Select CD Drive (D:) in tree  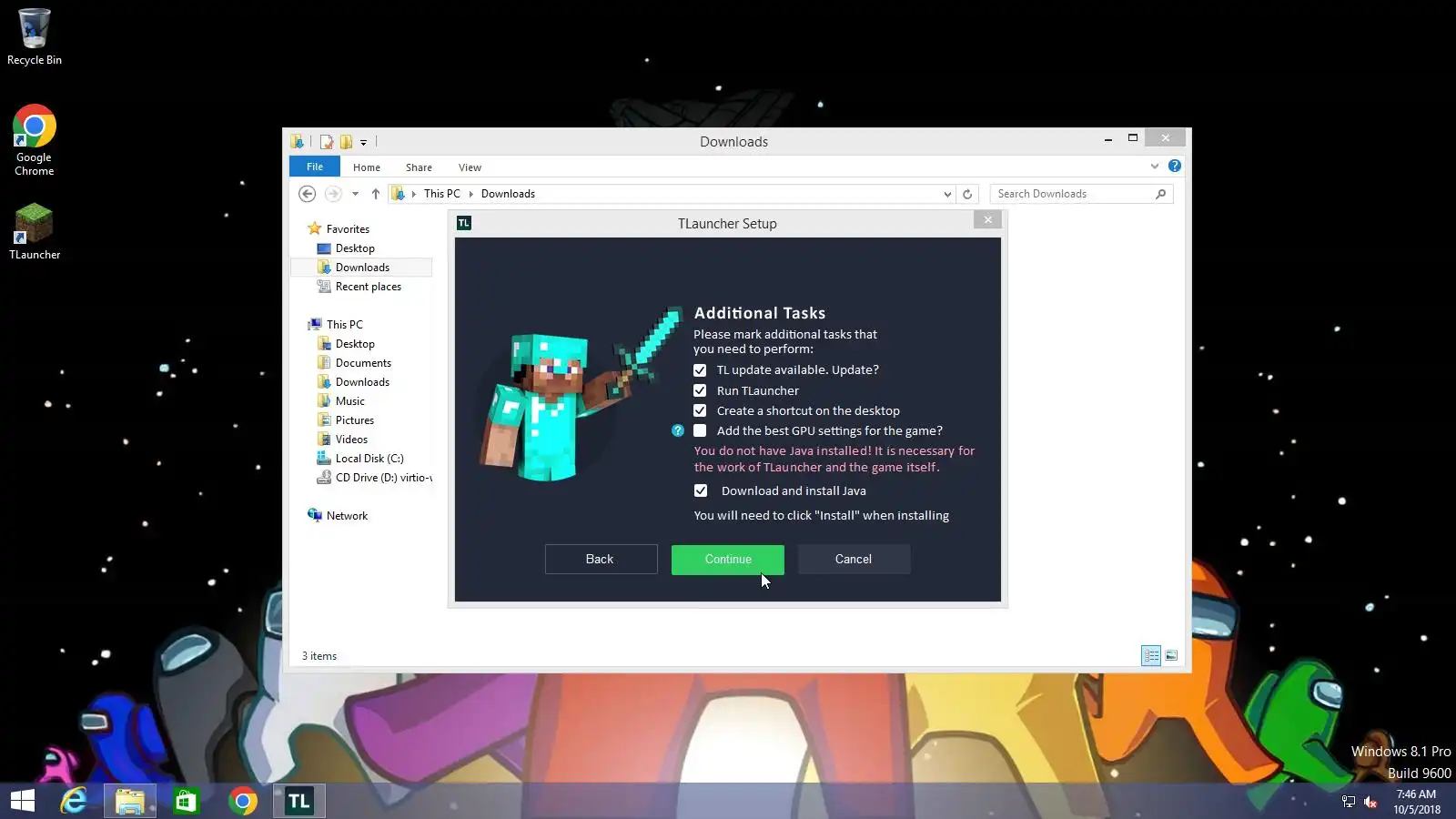coord(374,478)
